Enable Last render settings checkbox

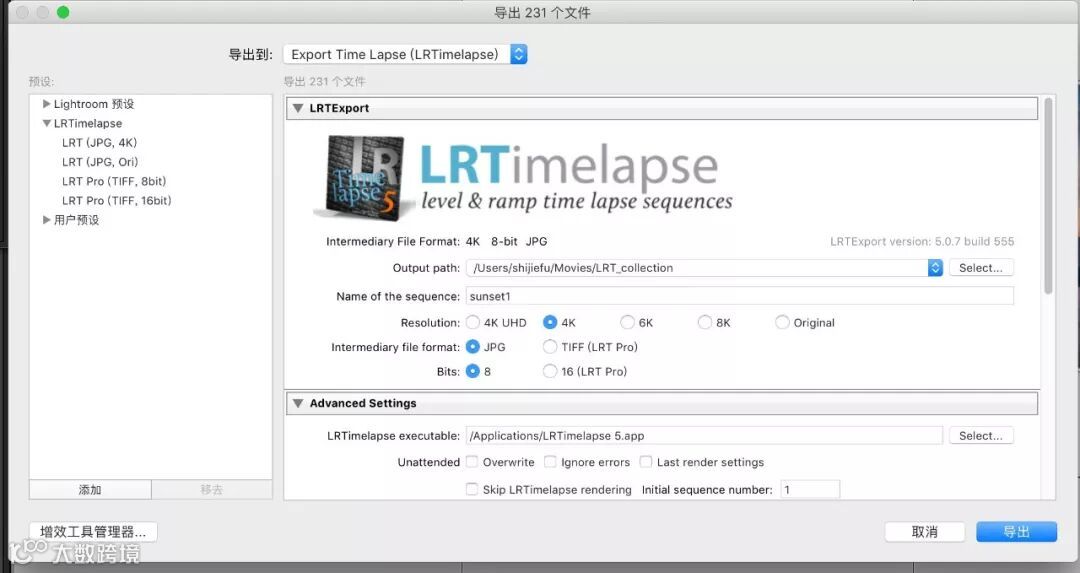click(645, 461)
